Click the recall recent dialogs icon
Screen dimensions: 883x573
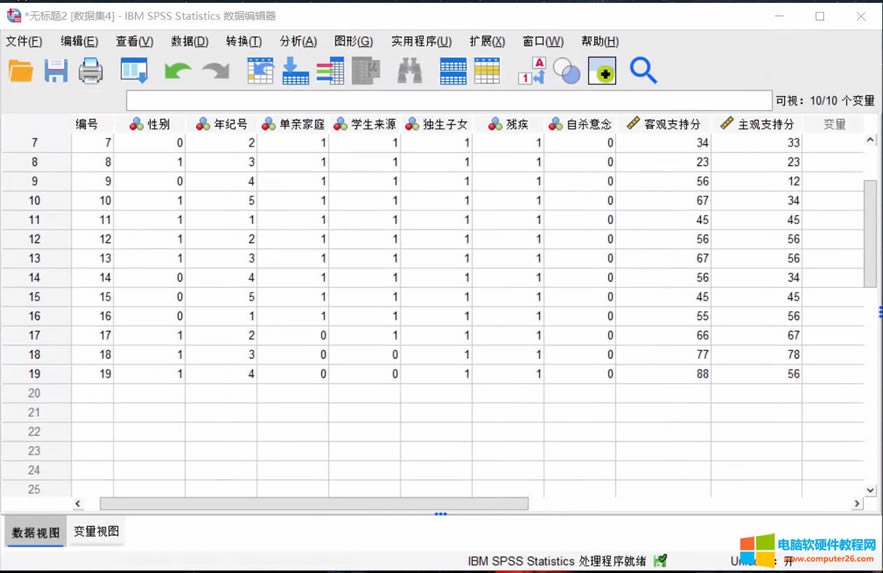(134, 71)
